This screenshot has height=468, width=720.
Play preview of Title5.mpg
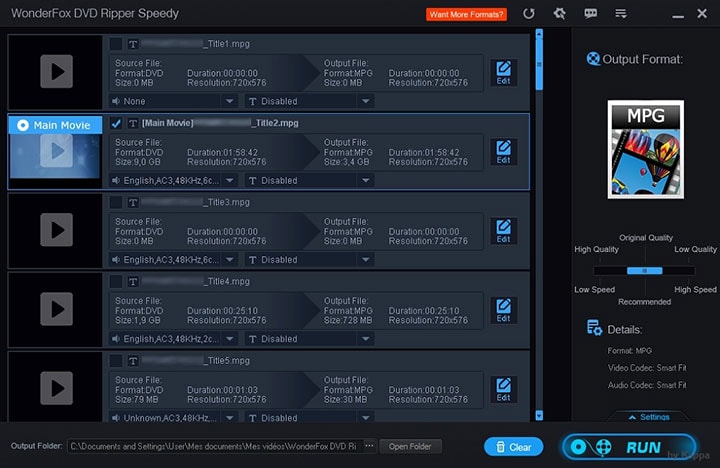click(x=56, y=388)
